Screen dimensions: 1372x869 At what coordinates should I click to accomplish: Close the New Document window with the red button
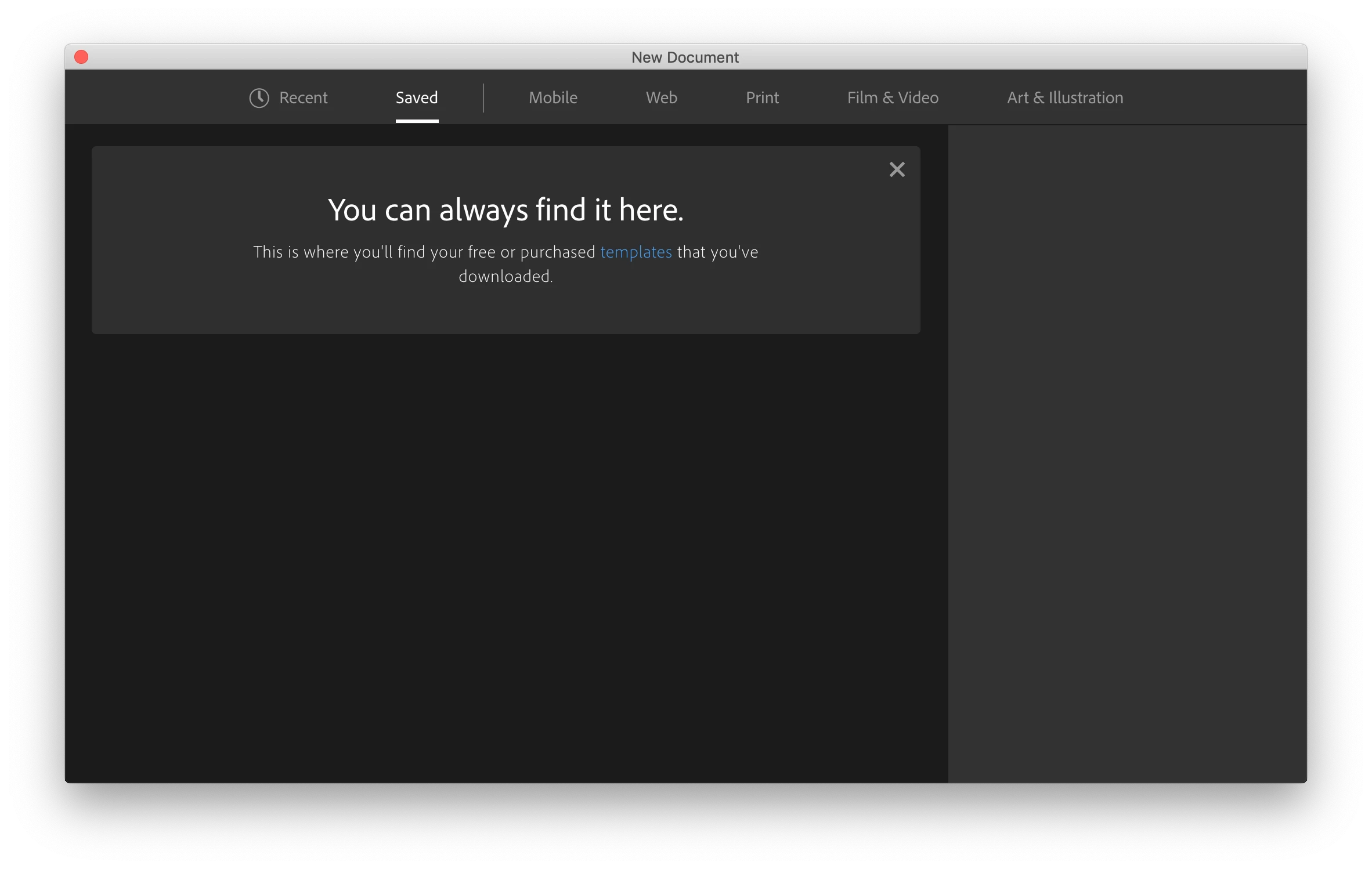click(x=81, y=57)
